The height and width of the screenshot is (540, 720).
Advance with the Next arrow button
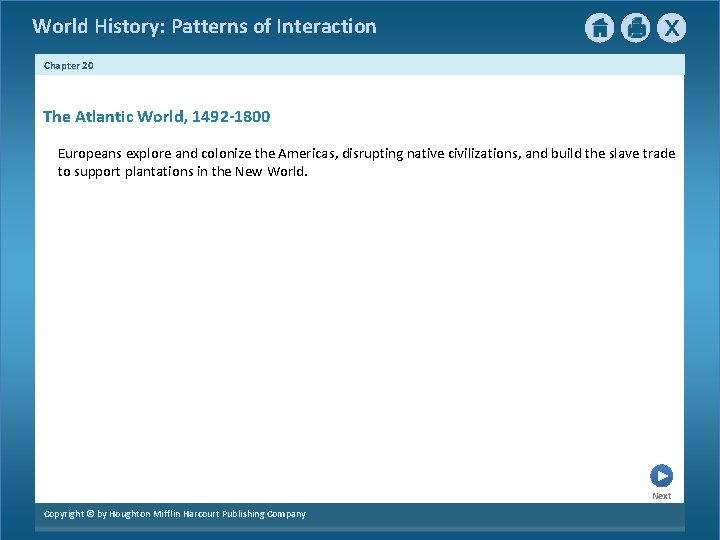point(661,476)
